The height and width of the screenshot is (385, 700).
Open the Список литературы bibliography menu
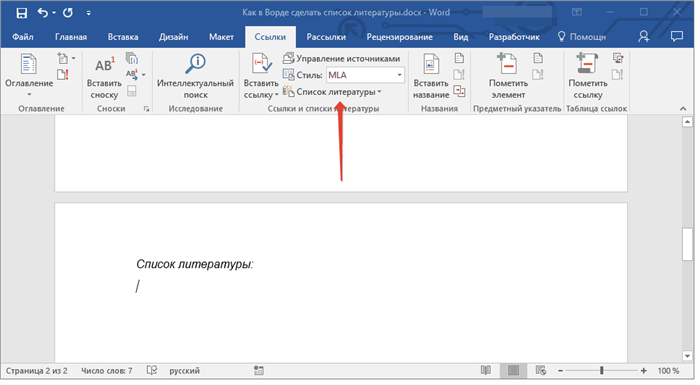(x=333, y=92)
